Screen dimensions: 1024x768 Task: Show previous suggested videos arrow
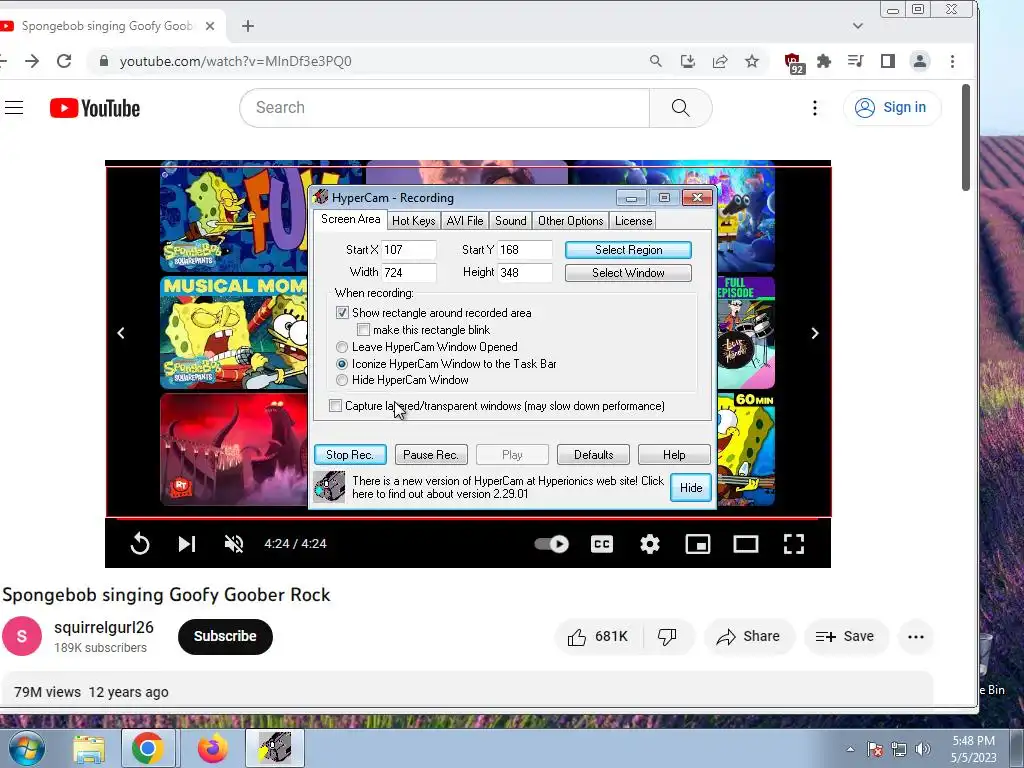tap(121, 333)
